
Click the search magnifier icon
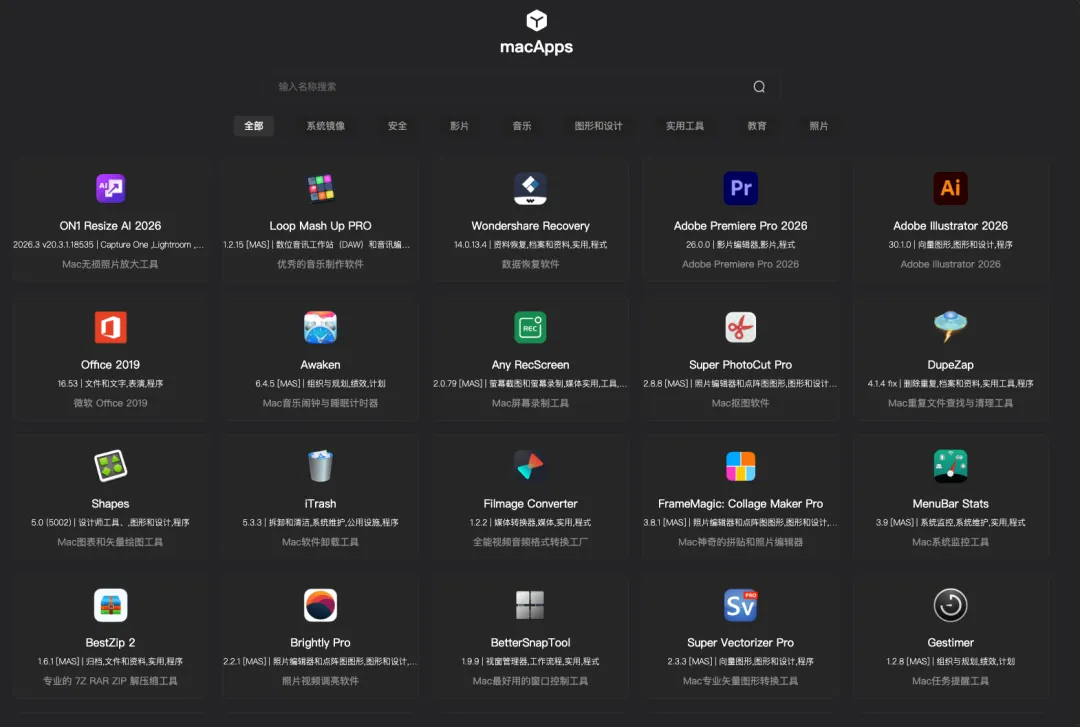[x=759, y=87]
